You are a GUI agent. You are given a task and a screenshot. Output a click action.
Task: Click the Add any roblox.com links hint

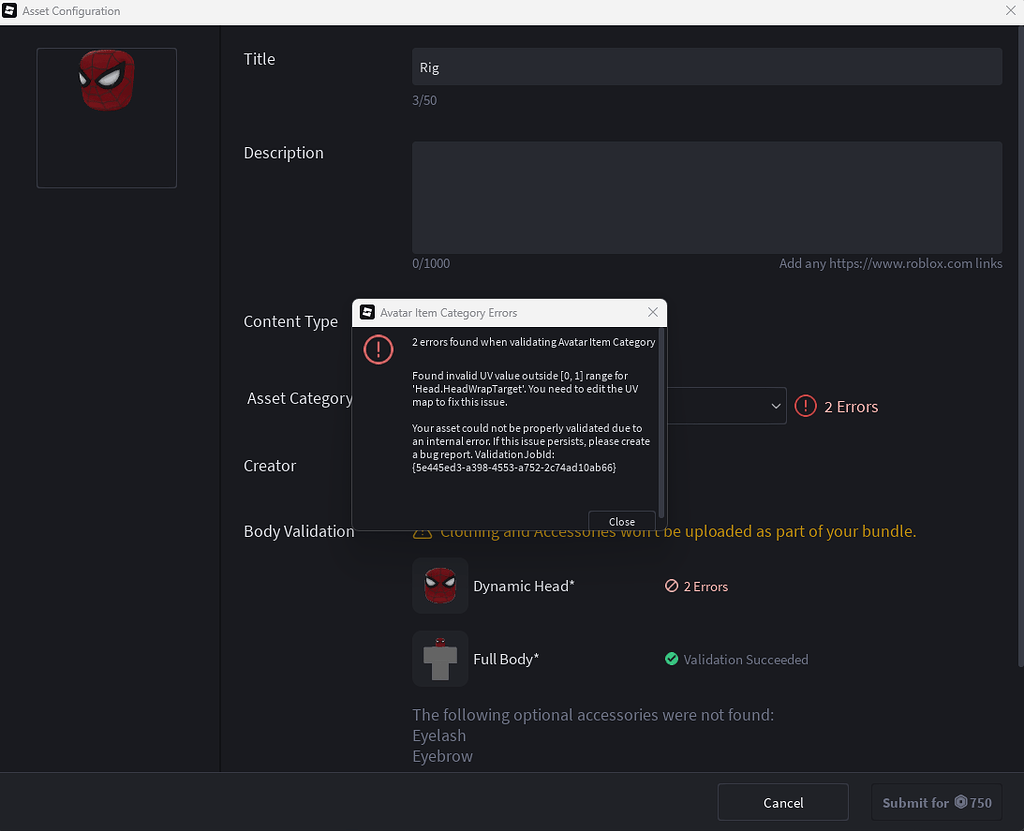891,263
